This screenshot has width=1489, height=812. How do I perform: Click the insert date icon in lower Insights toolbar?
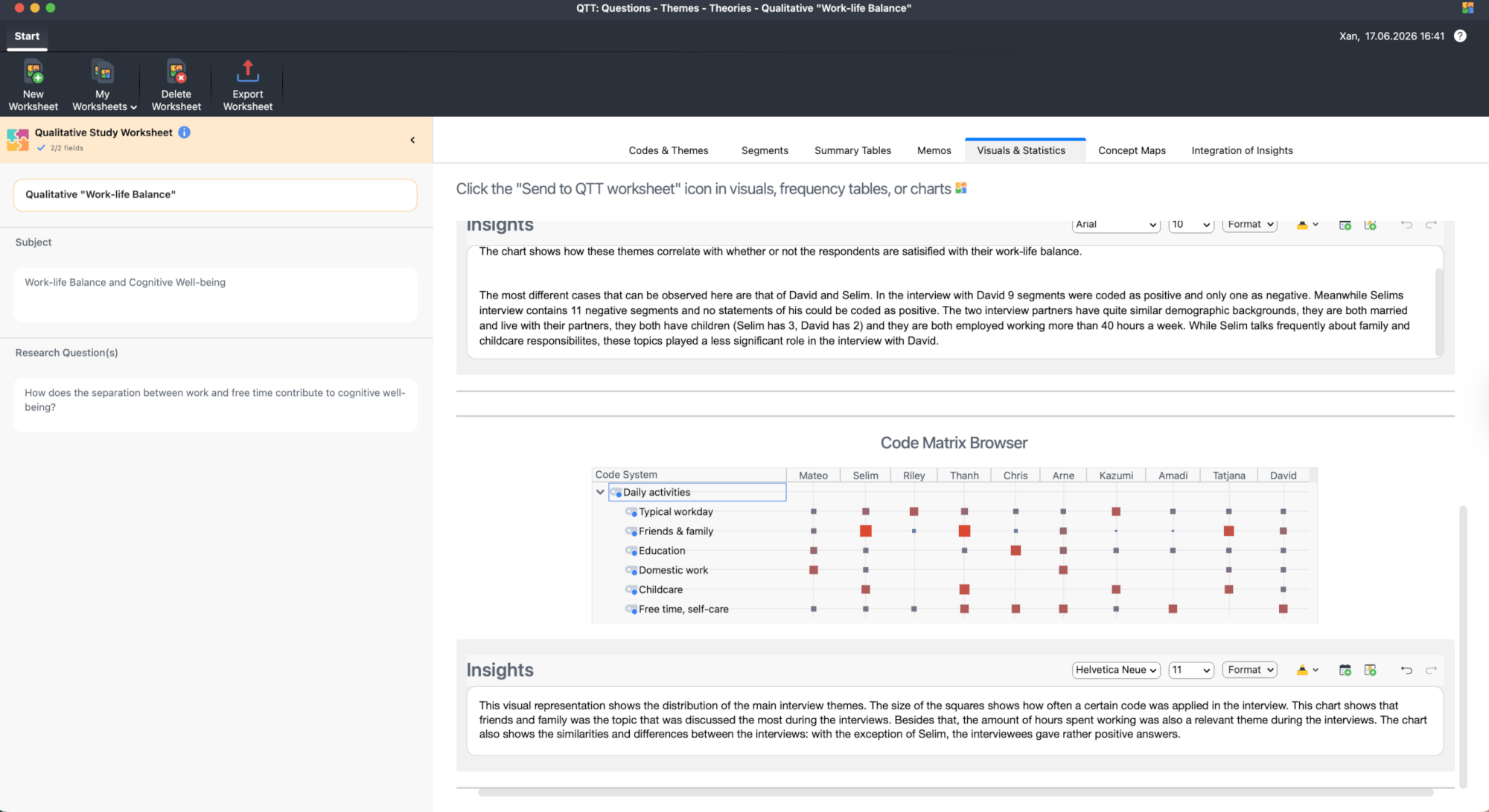(1345, 670)
